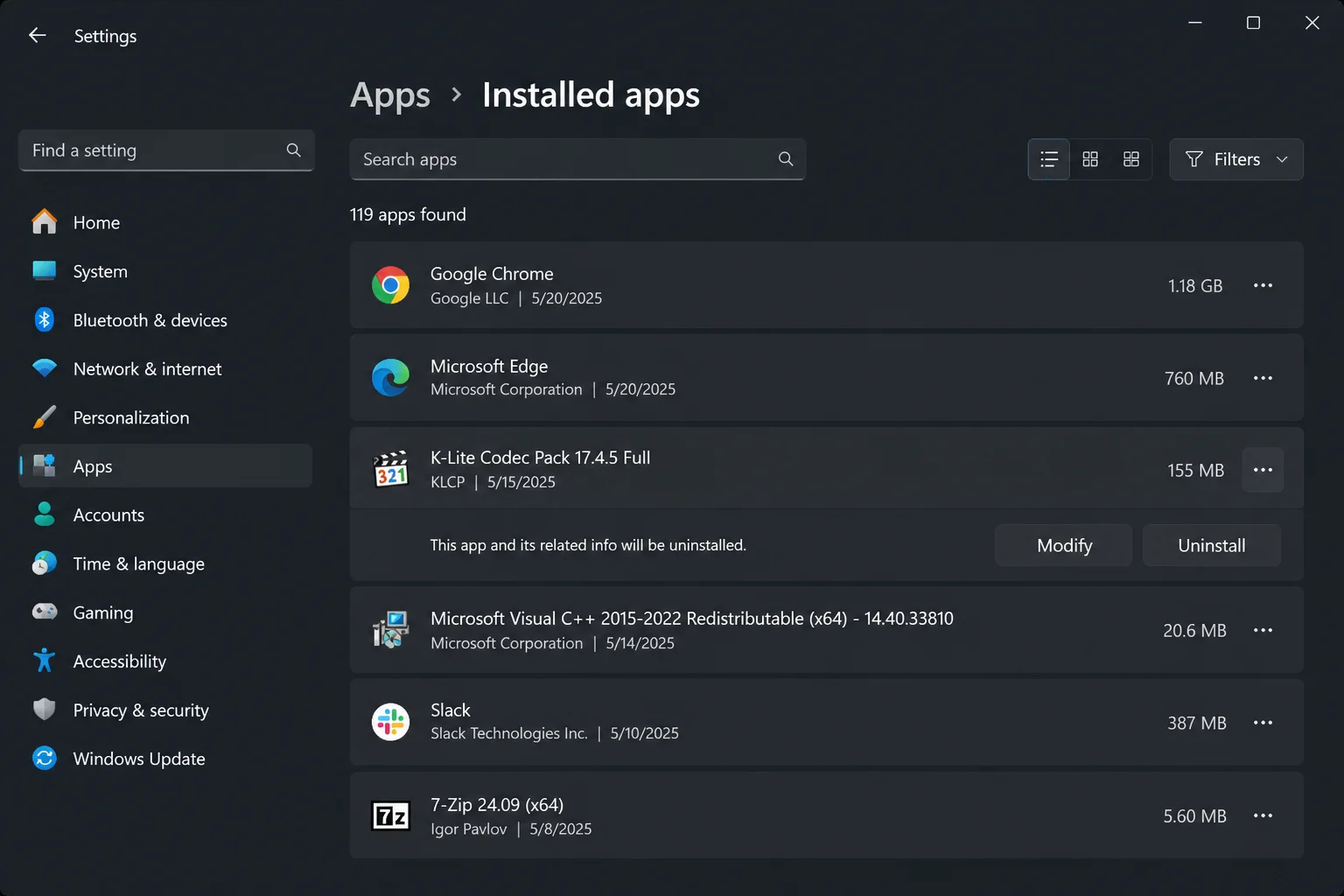Open Accounts settings
Image resolution: width=1344 pixels, height=896 pixels.
click(165, 514)
